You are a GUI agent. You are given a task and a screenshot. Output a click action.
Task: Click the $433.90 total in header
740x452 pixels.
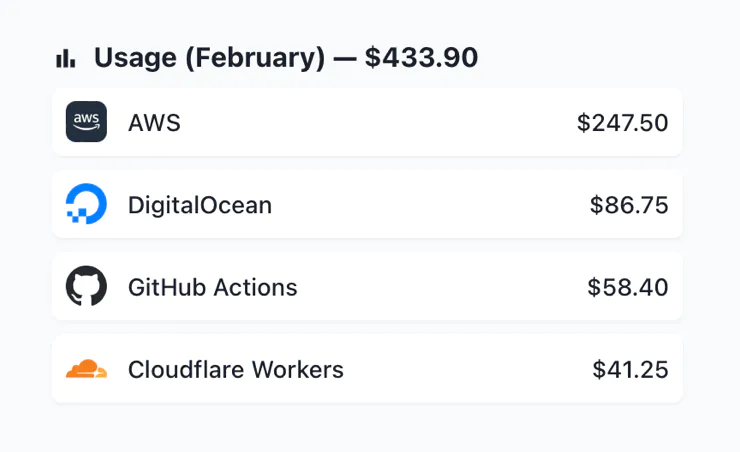pos(421,58)
